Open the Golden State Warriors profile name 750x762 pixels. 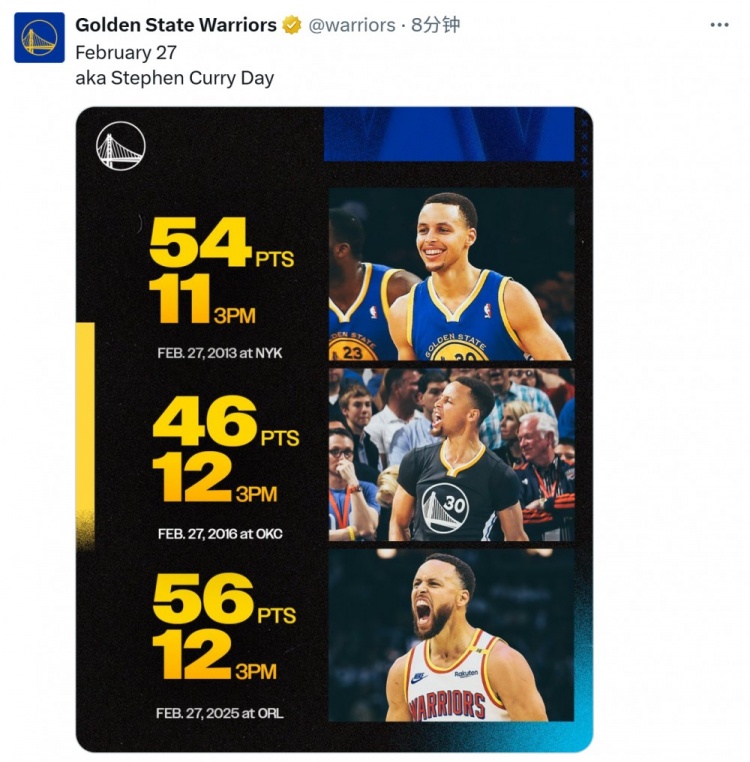(x=176, y=25)
